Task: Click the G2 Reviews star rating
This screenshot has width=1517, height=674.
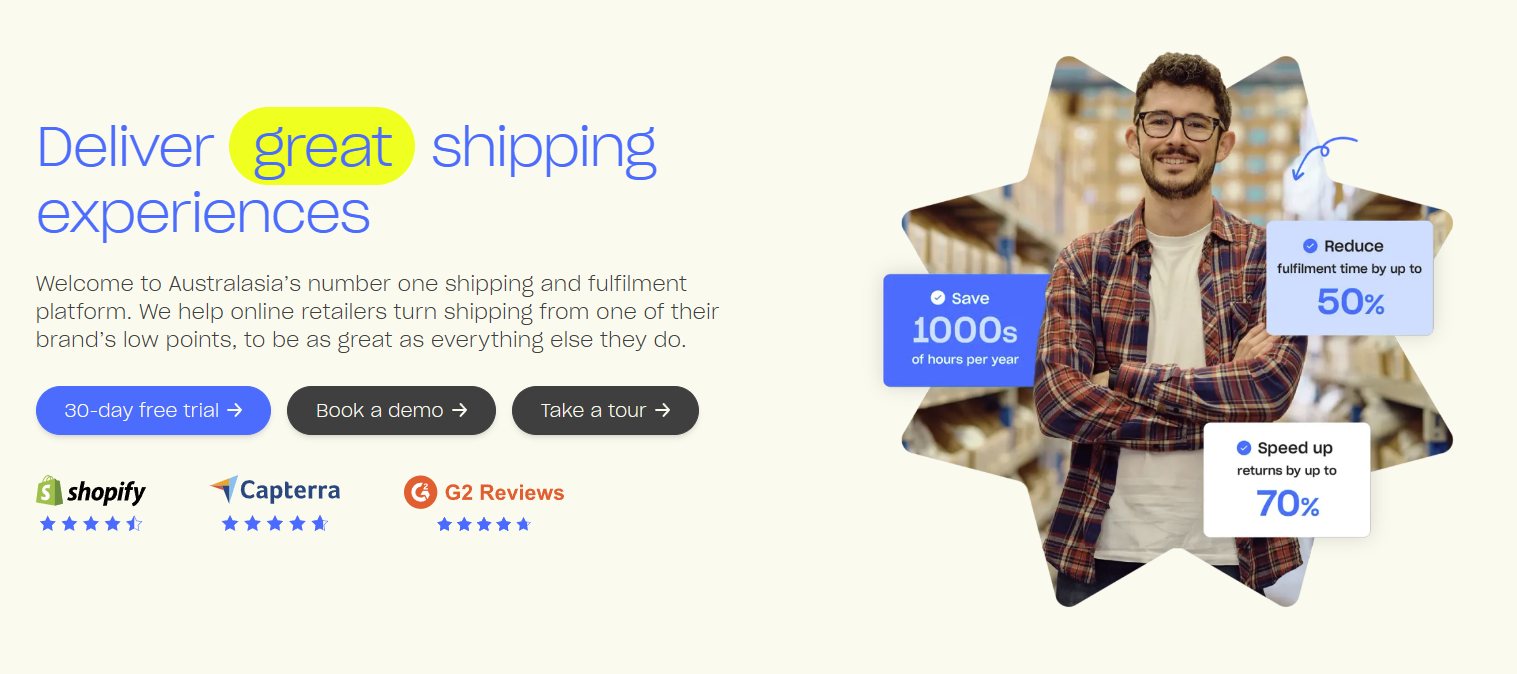Action: [x=484, y=524]
